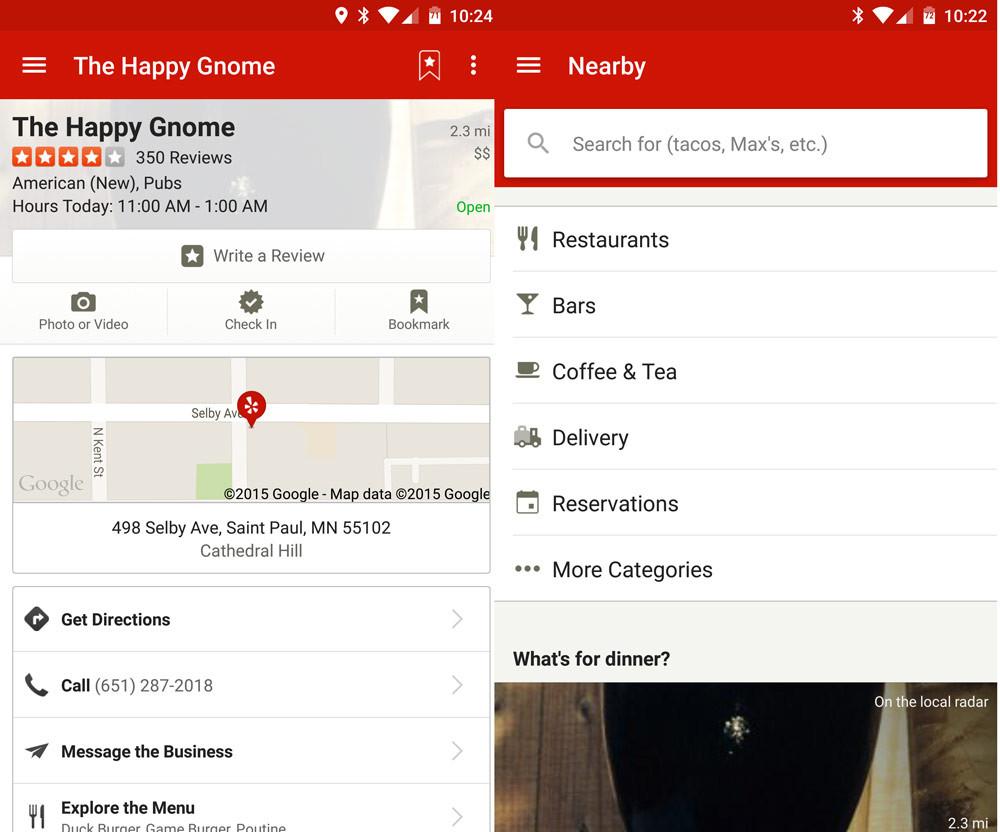Open the three-dot overflow menu
This screenshot has width=1000, height=832.
point(473,66)
